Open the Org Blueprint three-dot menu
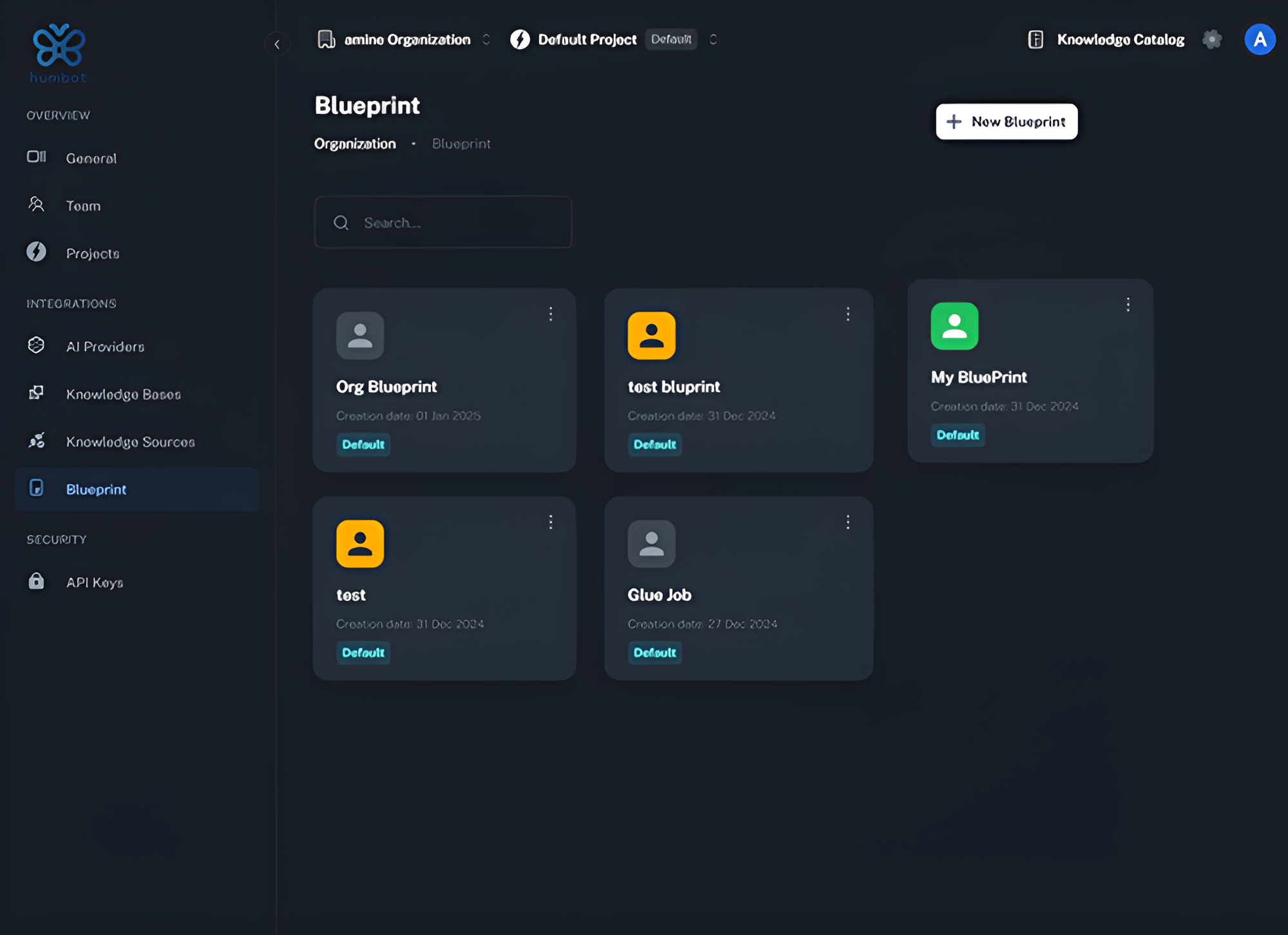Screen dimensions: 1288x935 coord(551,314)
